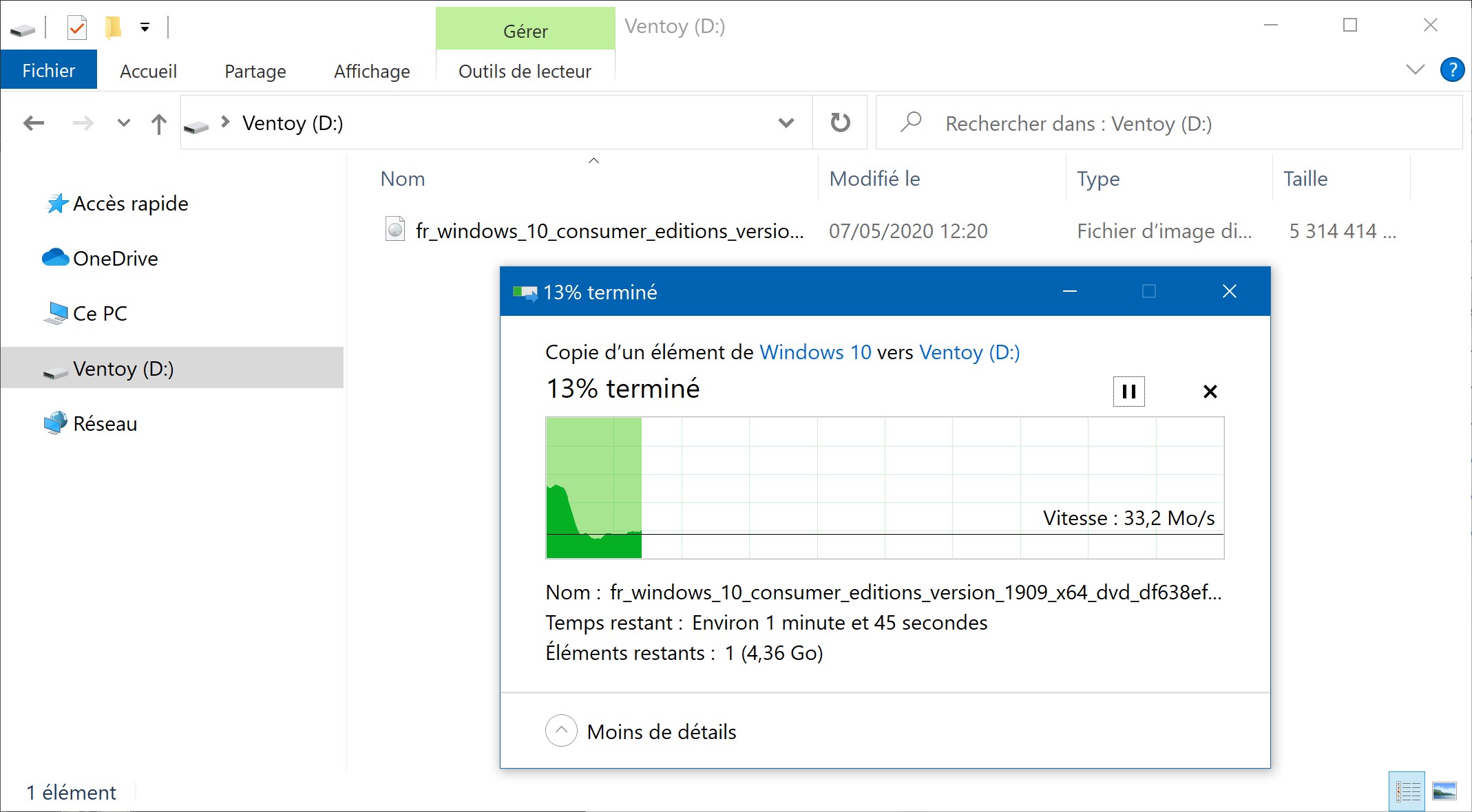Open the Outils de lecteur tab

click(525, 71)
